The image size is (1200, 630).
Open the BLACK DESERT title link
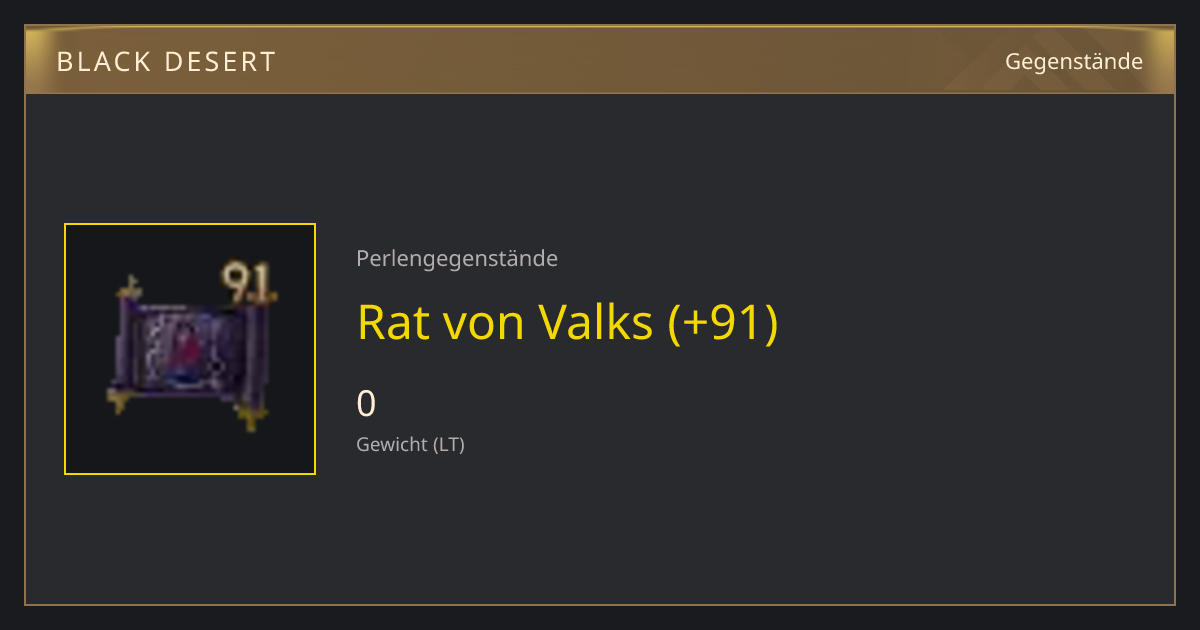[x=166, y=62]
